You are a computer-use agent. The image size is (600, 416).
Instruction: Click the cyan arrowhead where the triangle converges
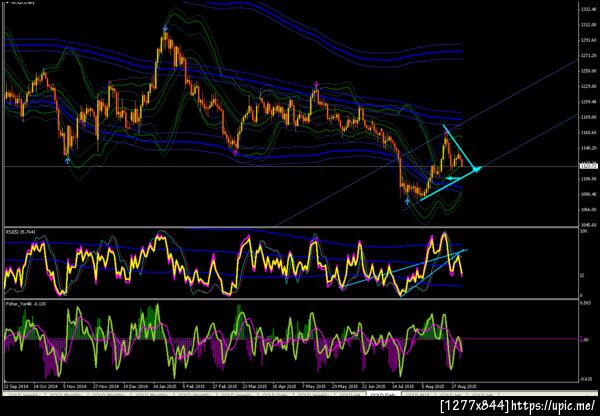click(x=477, y=168)
